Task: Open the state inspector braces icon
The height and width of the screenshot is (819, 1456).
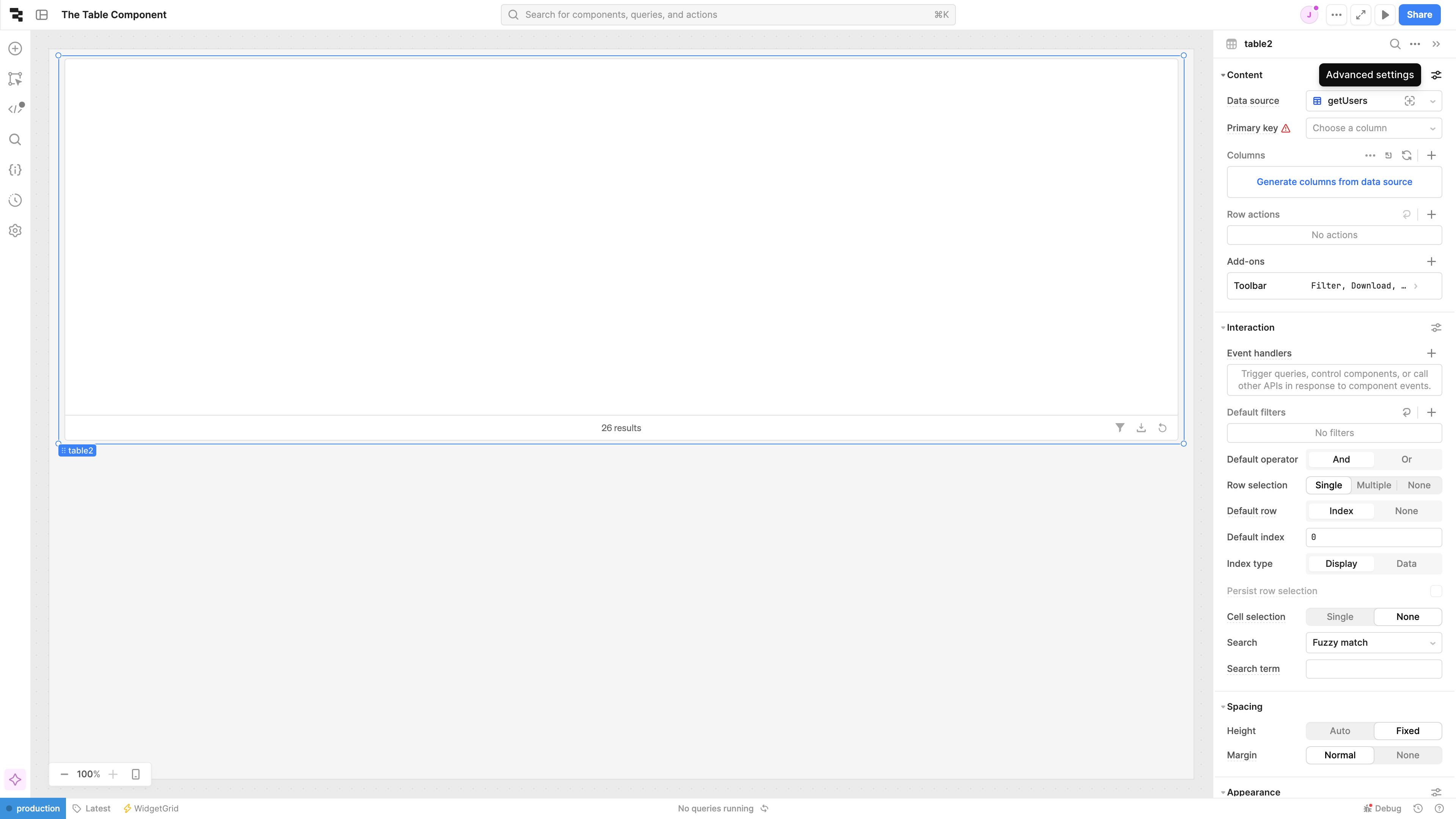Action: click(x=15, y=169)
